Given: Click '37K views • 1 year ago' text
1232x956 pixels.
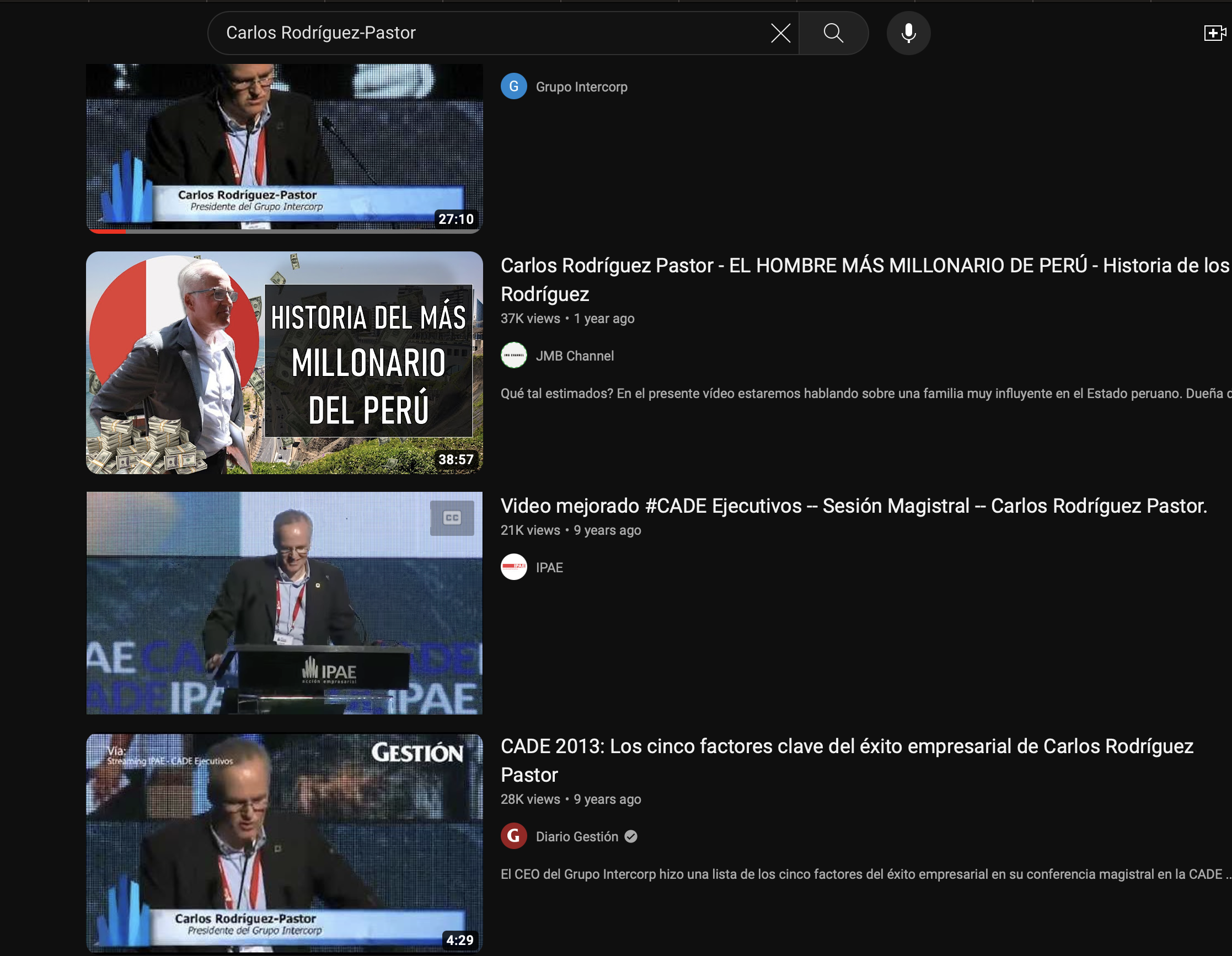Looking at the screenshot, I should point(567,319).
